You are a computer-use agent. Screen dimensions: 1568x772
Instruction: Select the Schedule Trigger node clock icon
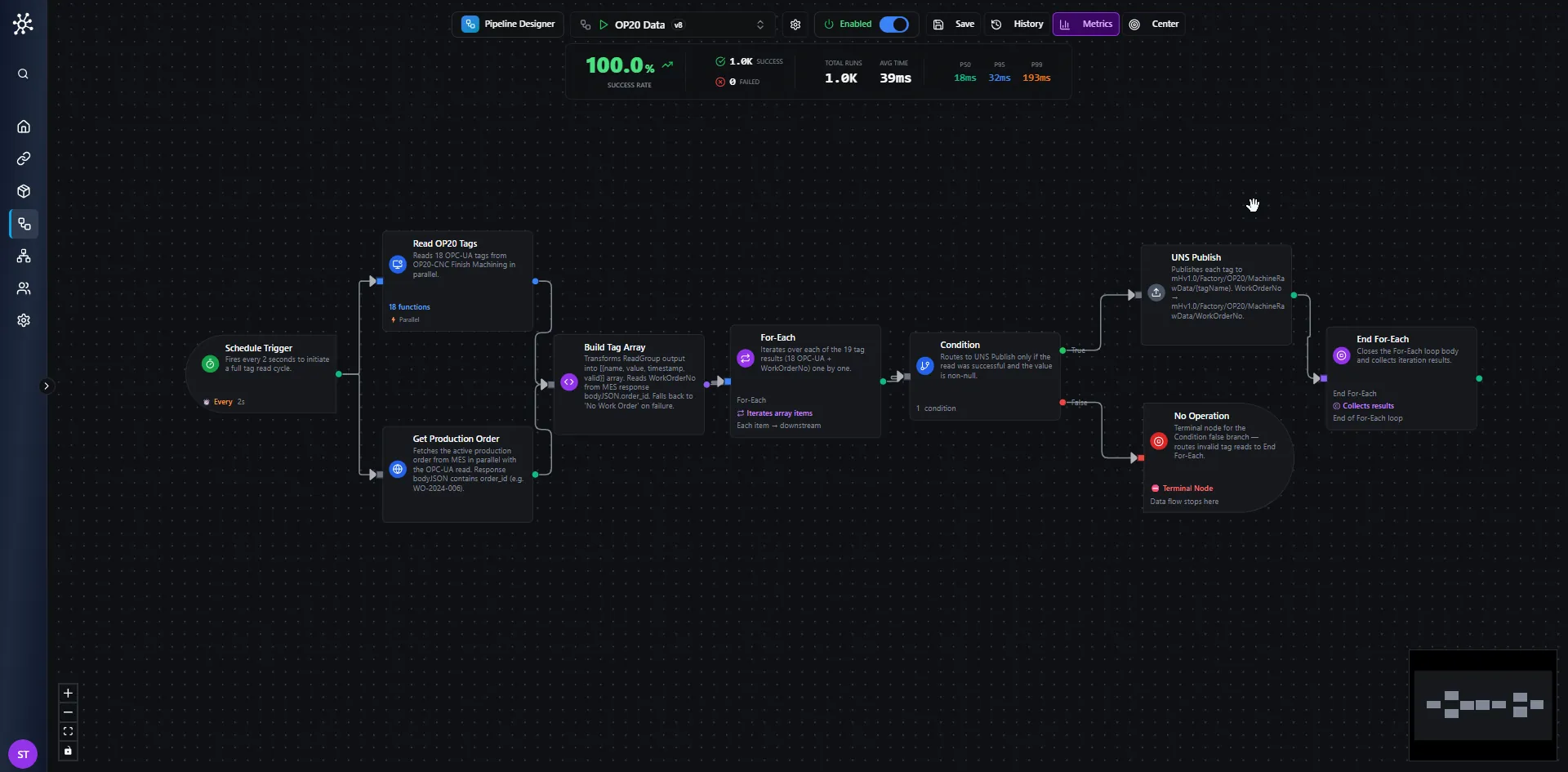[210, 364]
